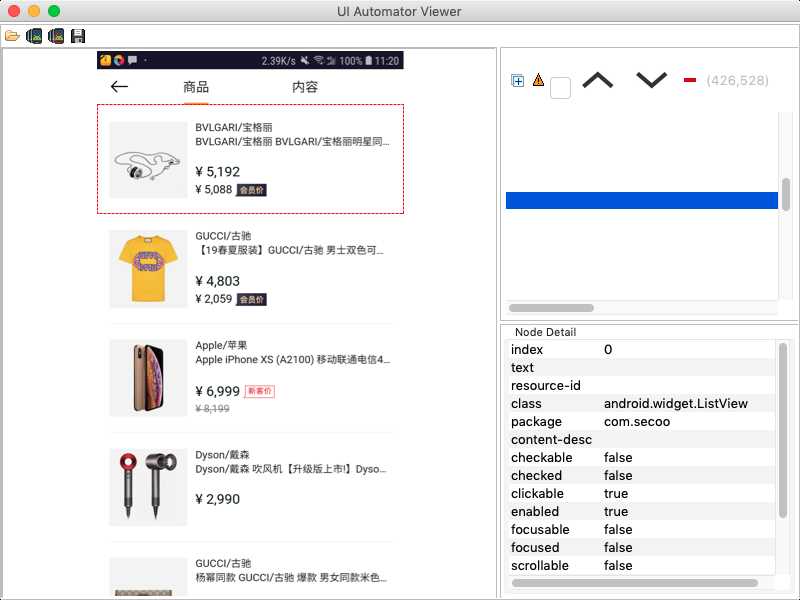Image resolution: width=800 pixels, height=600 pixels.
Task: Click the hierarchy tree horizontal scrollbar
Action: click(x=551, y=308)
